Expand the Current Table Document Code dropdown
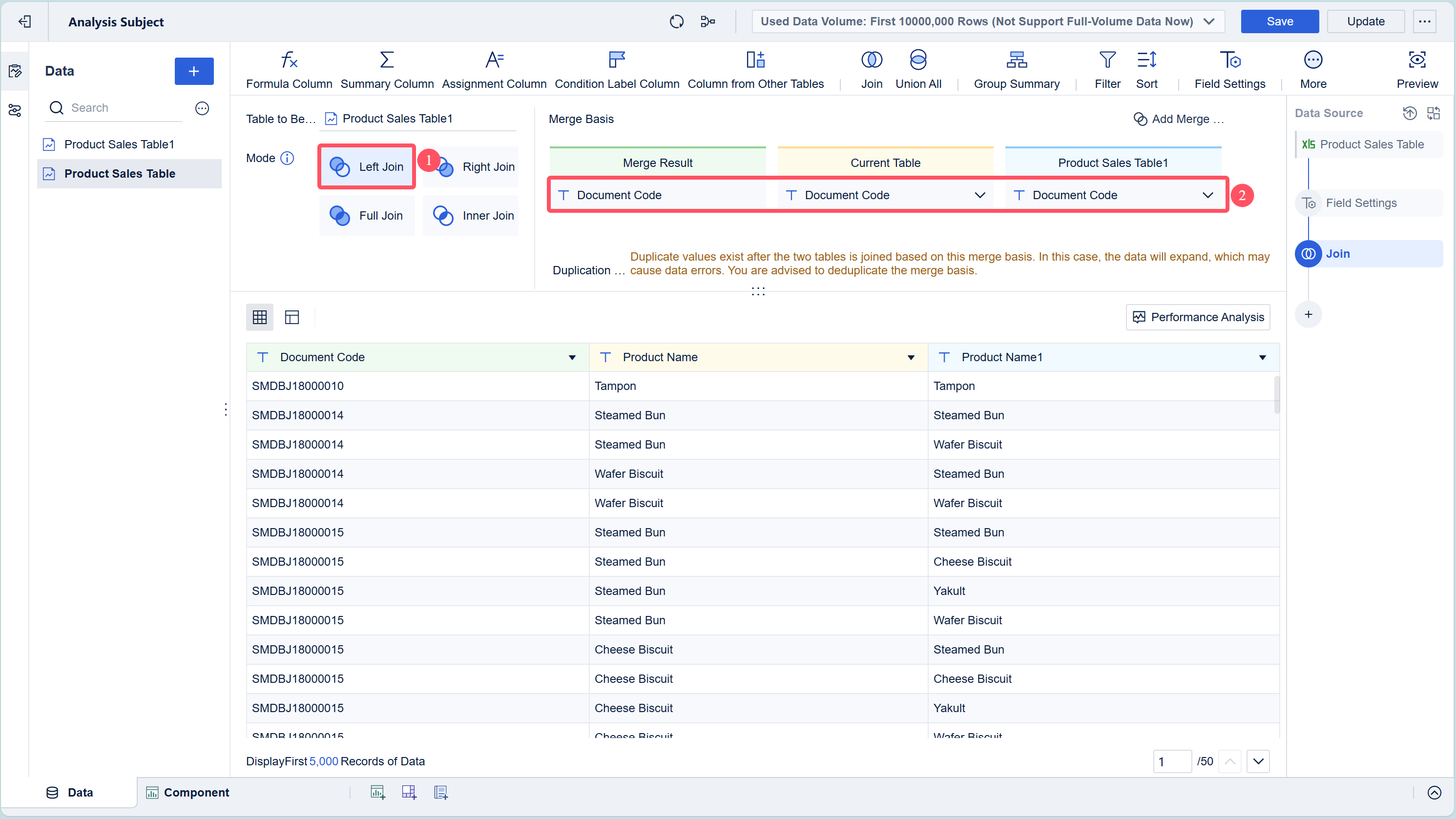The width and height of the screenshot is (1456, 819). click(x=979, y=195)
